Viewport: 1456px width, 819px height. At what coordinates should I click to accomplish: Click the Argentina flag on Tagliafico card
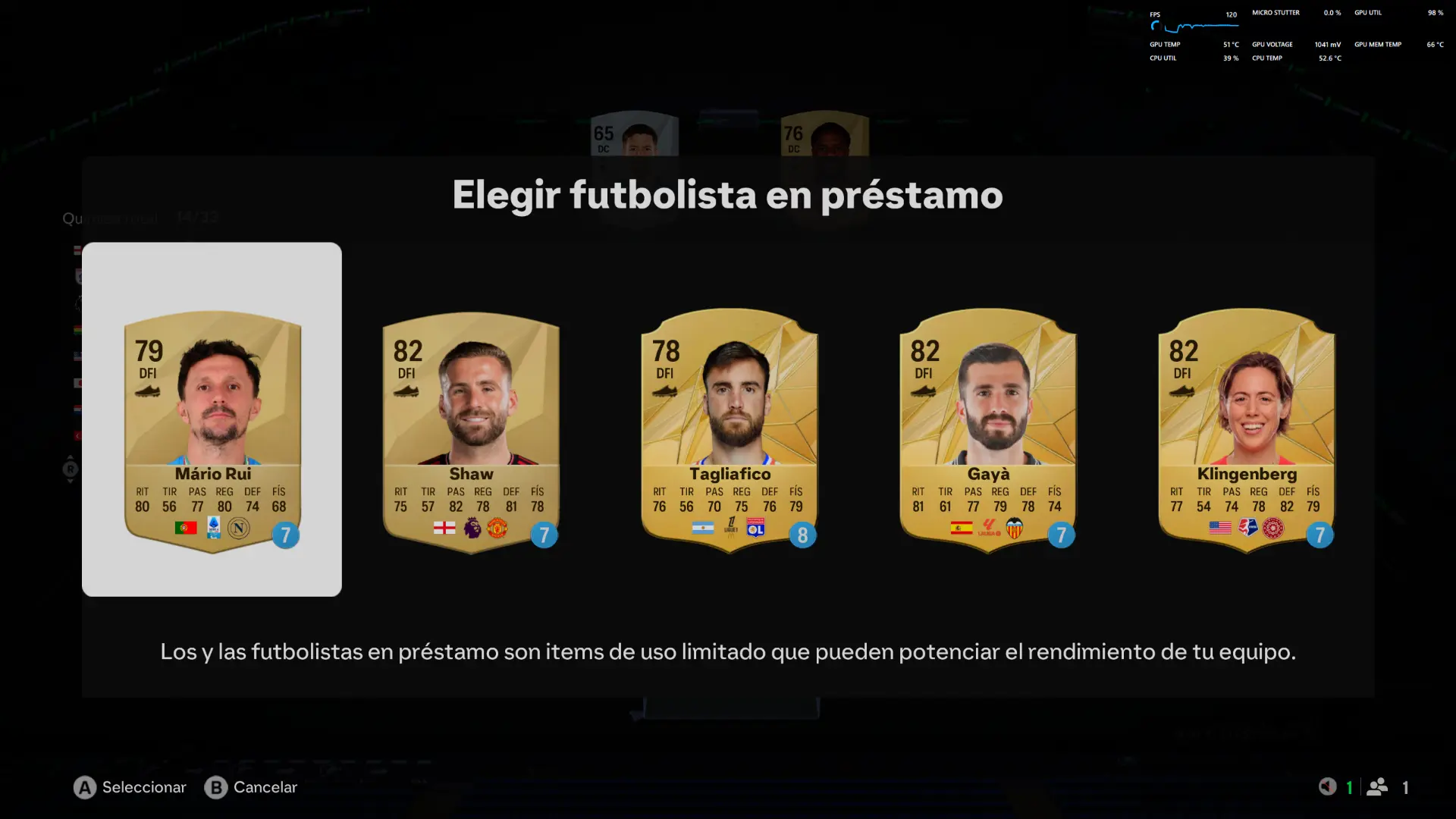(x=703, y=528)
